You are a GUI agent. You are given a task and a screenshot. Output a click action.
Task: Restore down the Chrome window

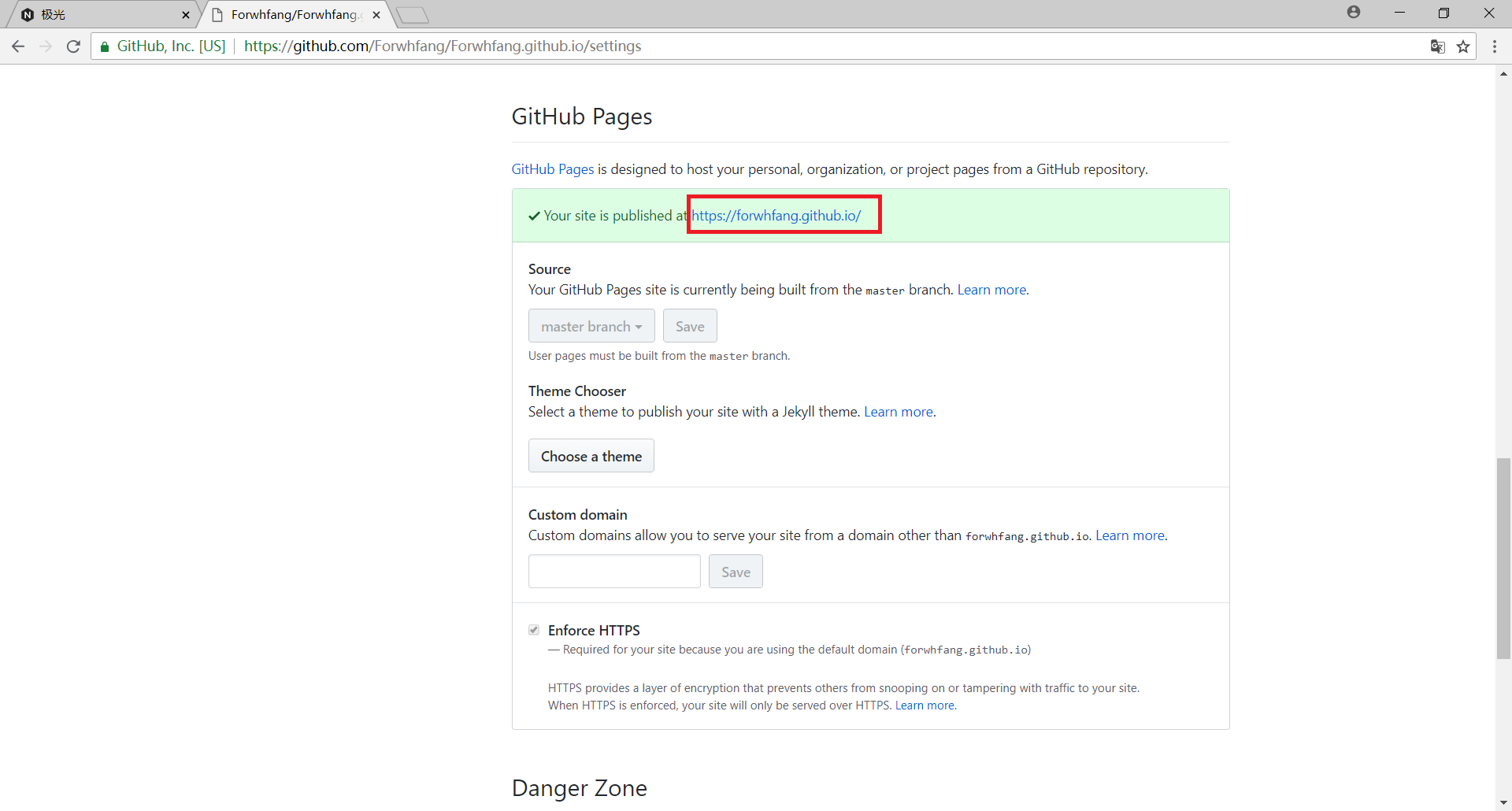click(x=1443, y=13)
